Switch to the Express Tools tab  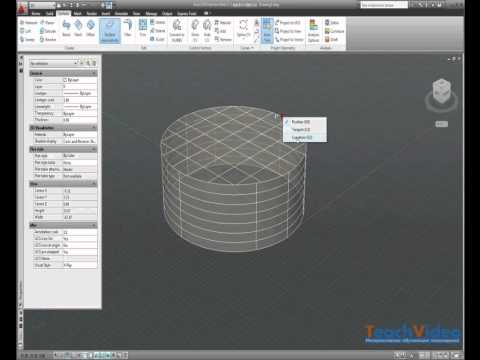(x=186, y=13)
